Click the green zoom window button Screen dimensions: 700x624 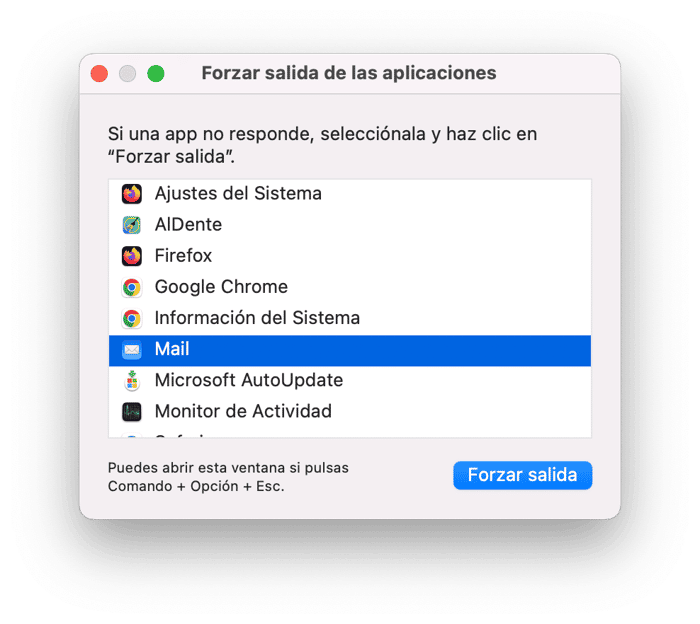pos(156,74)
